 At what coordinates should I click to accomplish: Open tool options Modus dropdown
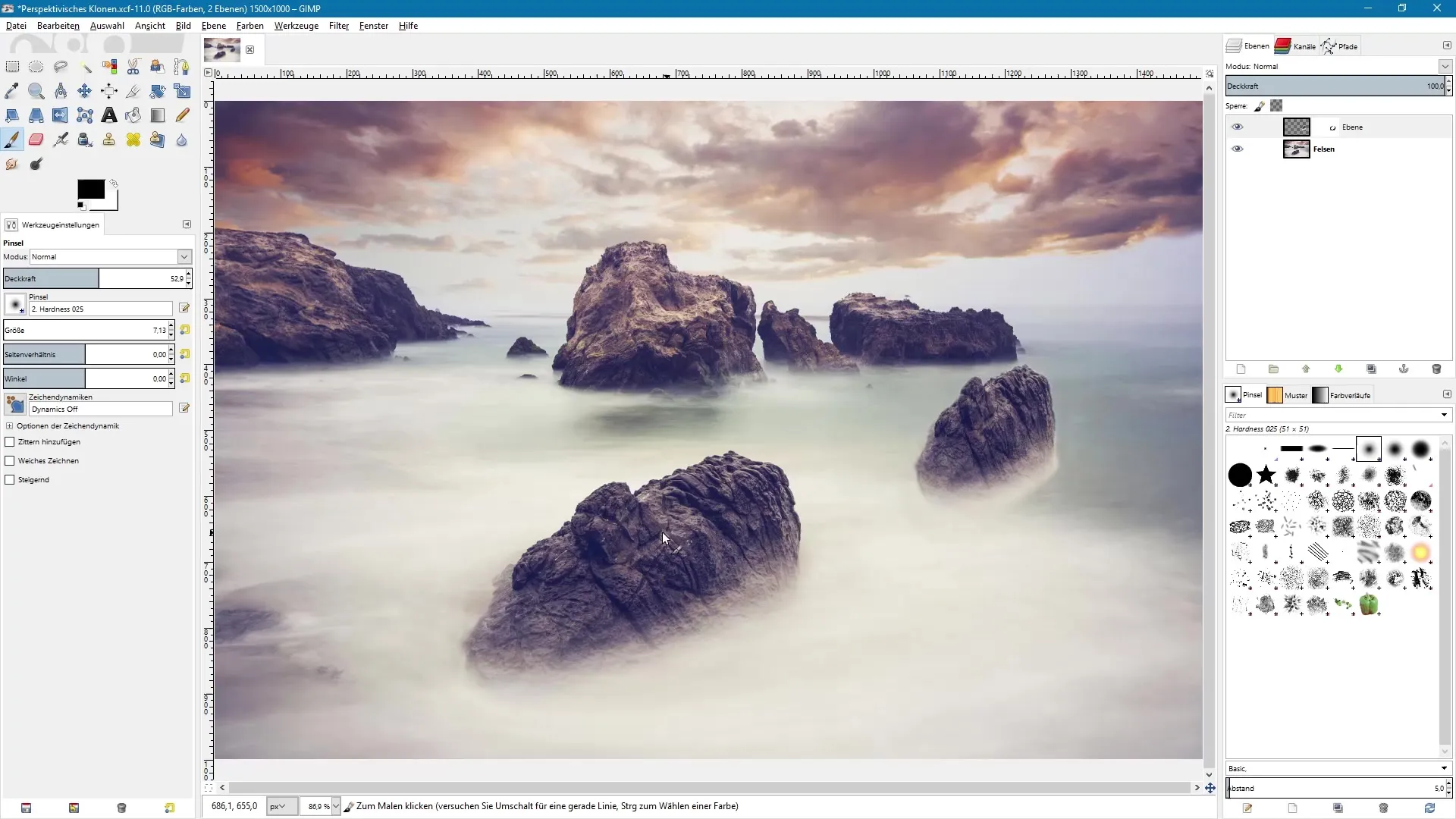click(x=184, y=257)
